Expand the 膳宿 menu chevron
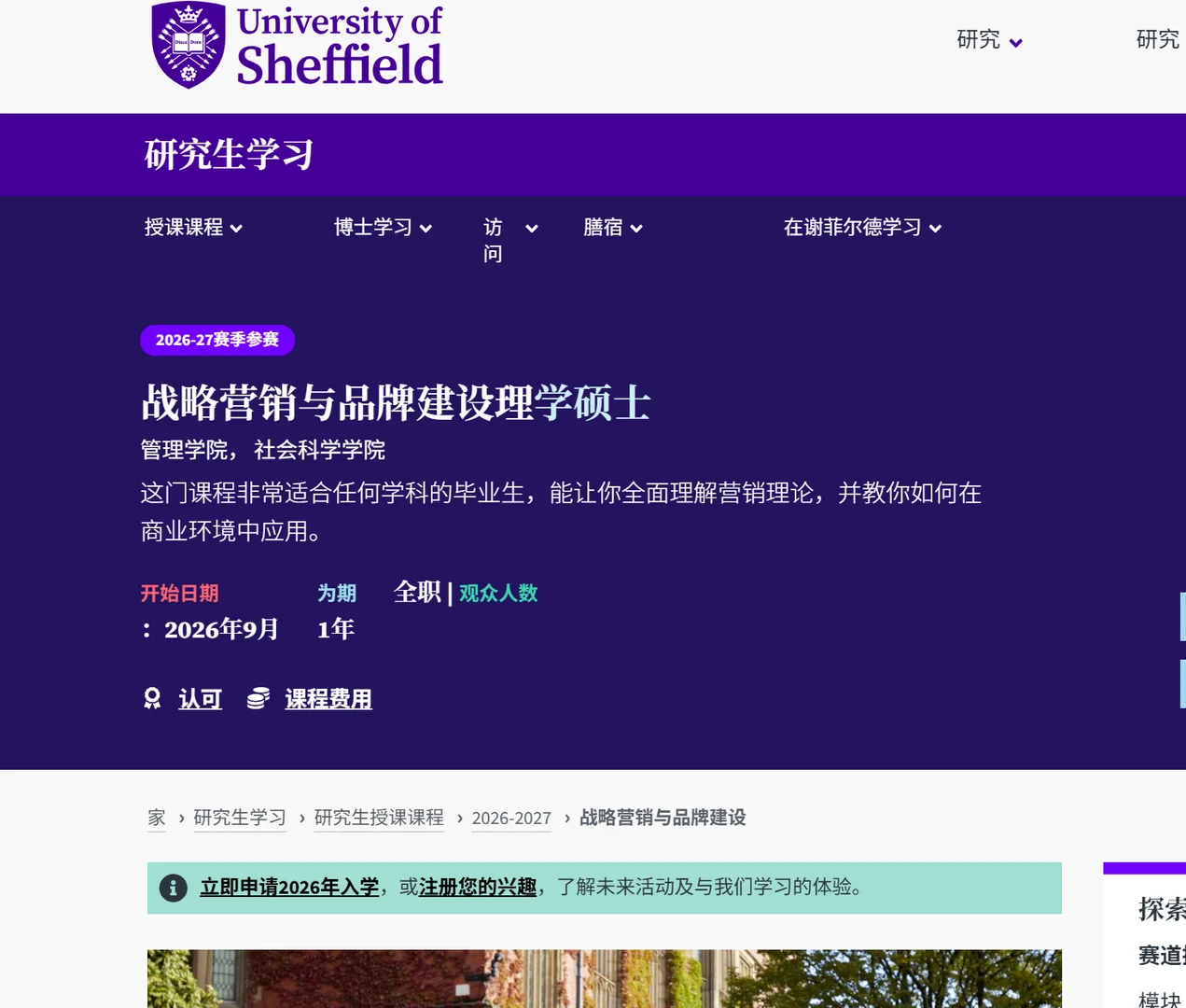Image resolution: width=1186 pixels, height=1008 pixels. (636, 229)
